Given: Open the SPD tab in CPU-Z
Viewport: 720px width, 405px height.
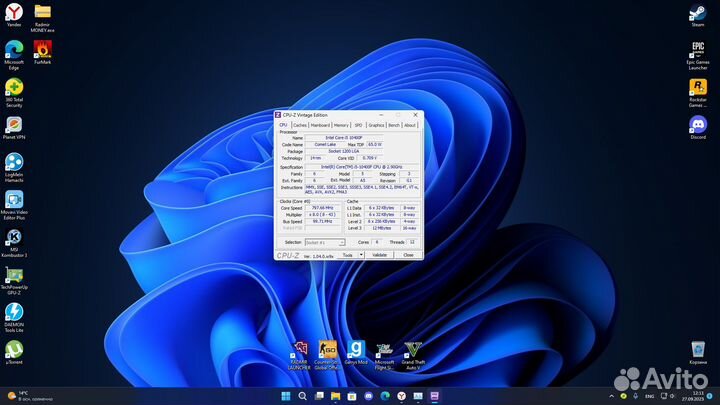Looking at the screenshot, I should pyautogui.click(x=358, y=125).
